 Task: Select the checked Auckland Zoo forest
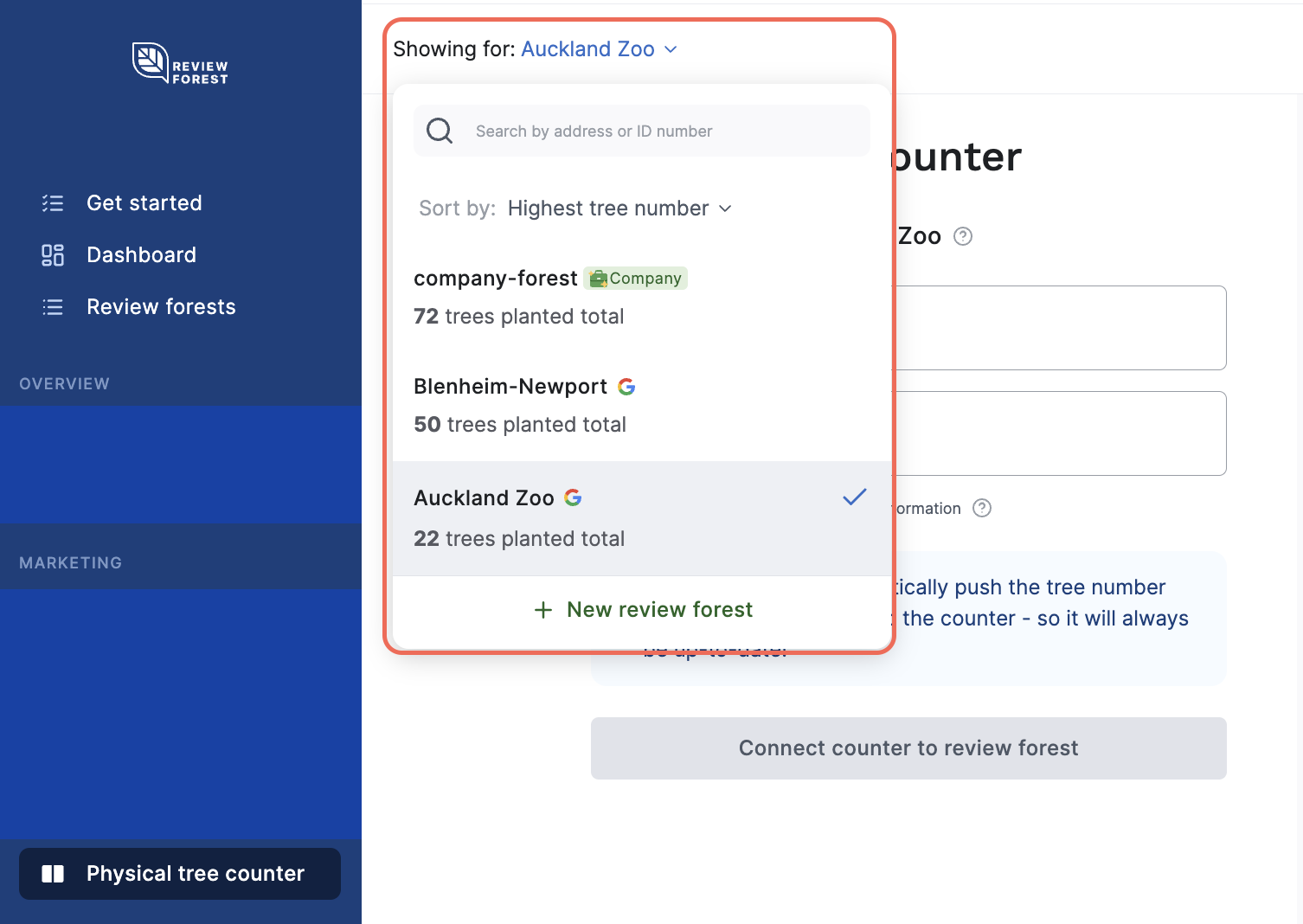(640, 518)
